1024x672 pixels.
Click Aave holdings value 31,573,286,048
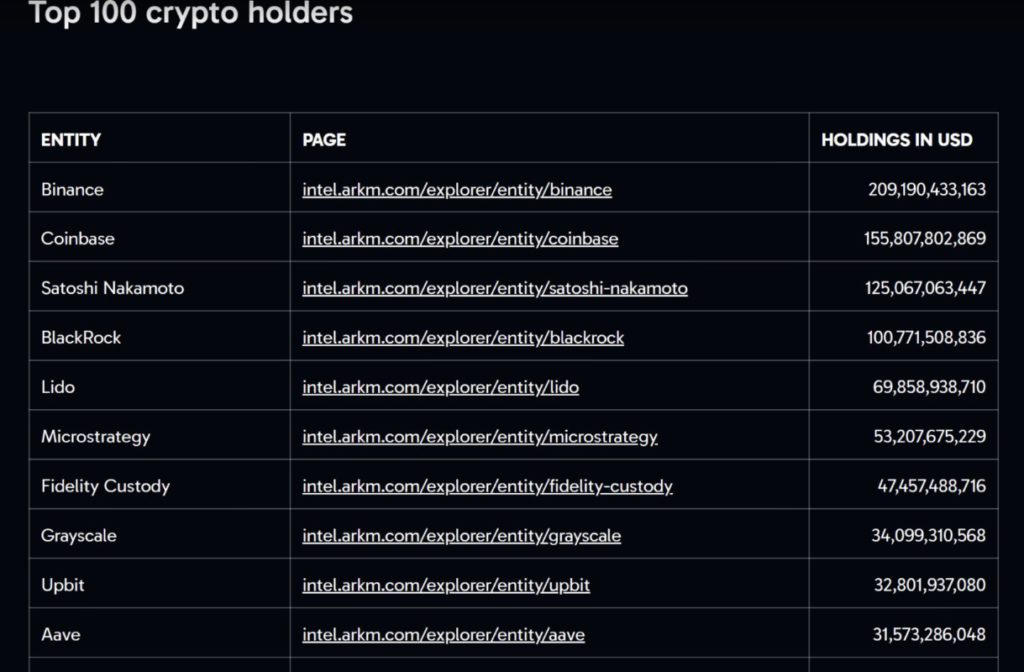click(929, 635)
